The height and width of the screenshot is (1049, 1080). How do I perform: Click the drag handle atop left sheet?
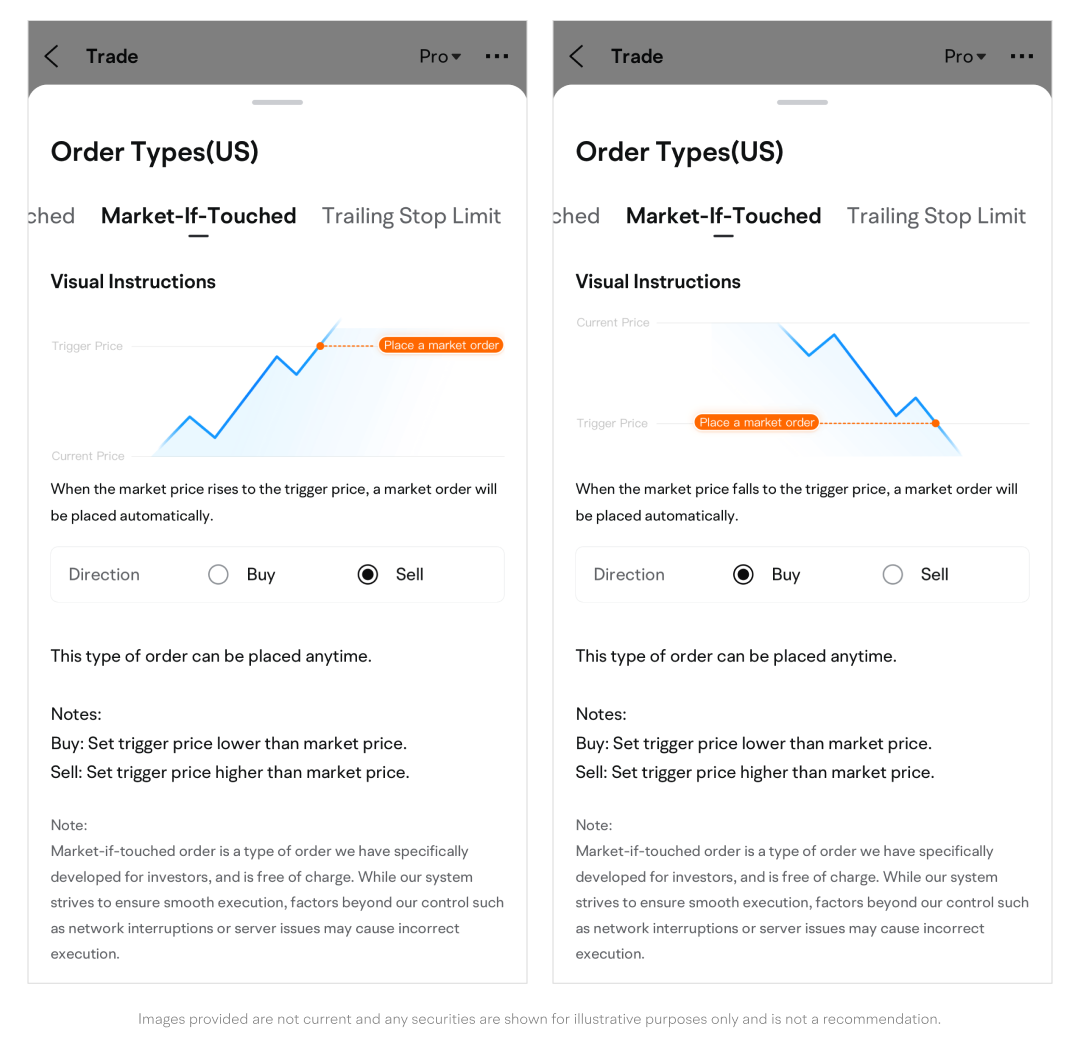tap(277, 102)
